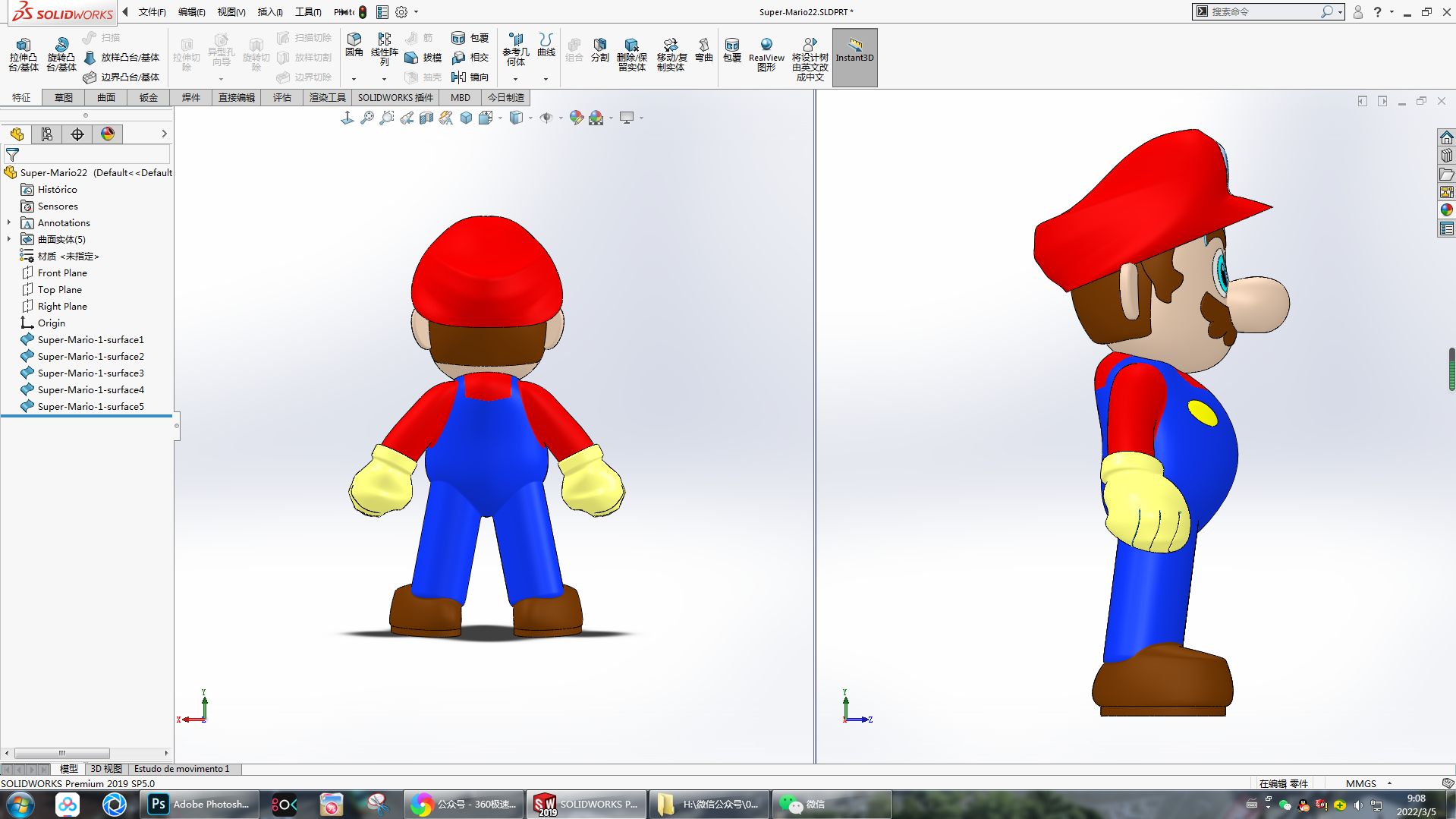
Task: Select the Flex (弯曲) tool
Action: [704, 50]
